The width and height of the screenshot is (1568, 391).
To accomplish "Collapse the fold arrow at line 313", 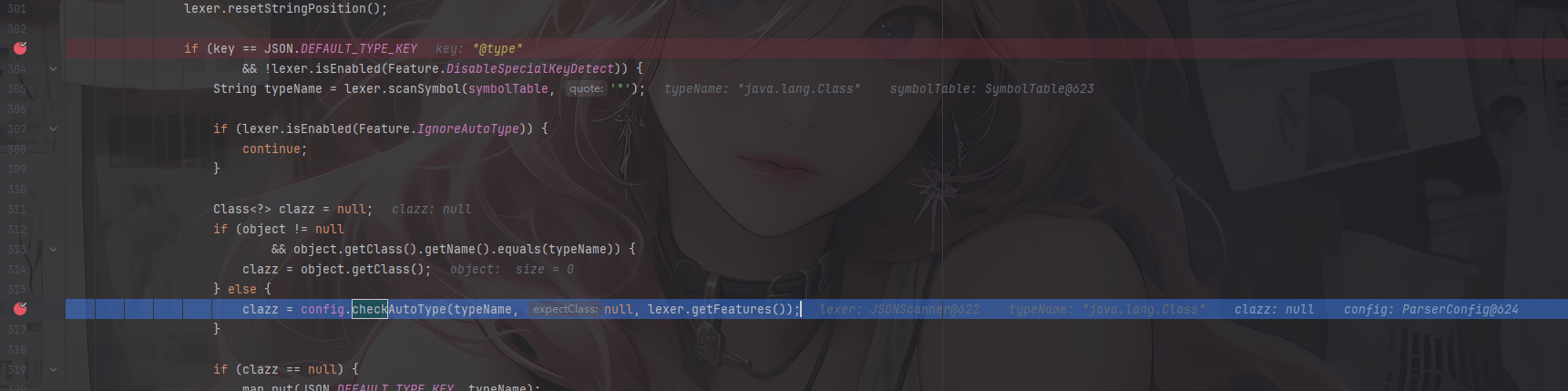I will coord(53,249).
